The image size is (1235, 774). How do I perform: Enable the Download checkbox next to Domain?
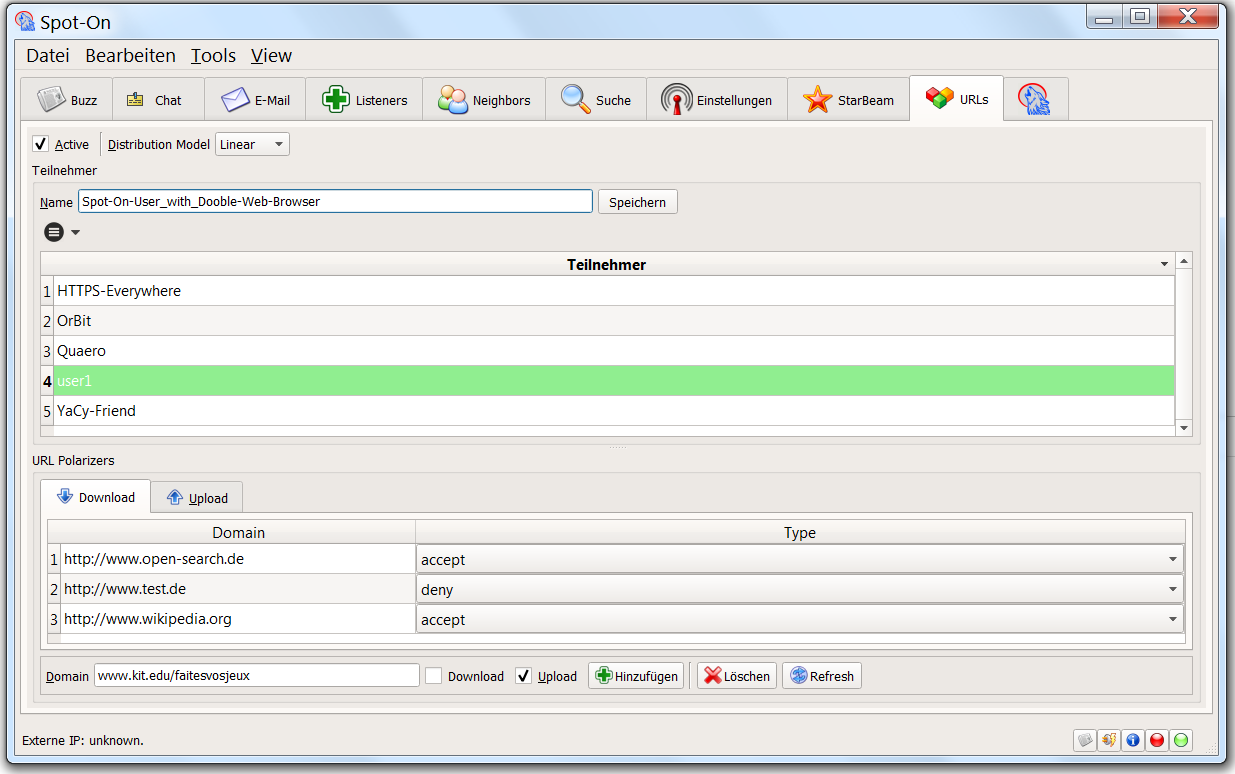click(x=434, y=676)
